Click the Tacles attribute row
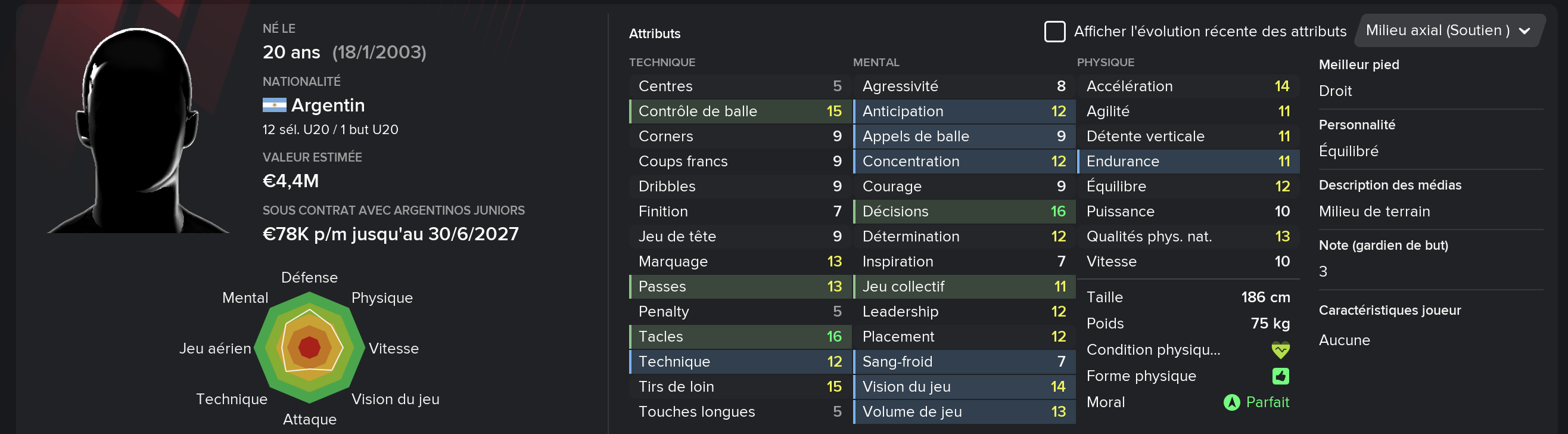 click(x=739, y=337)
